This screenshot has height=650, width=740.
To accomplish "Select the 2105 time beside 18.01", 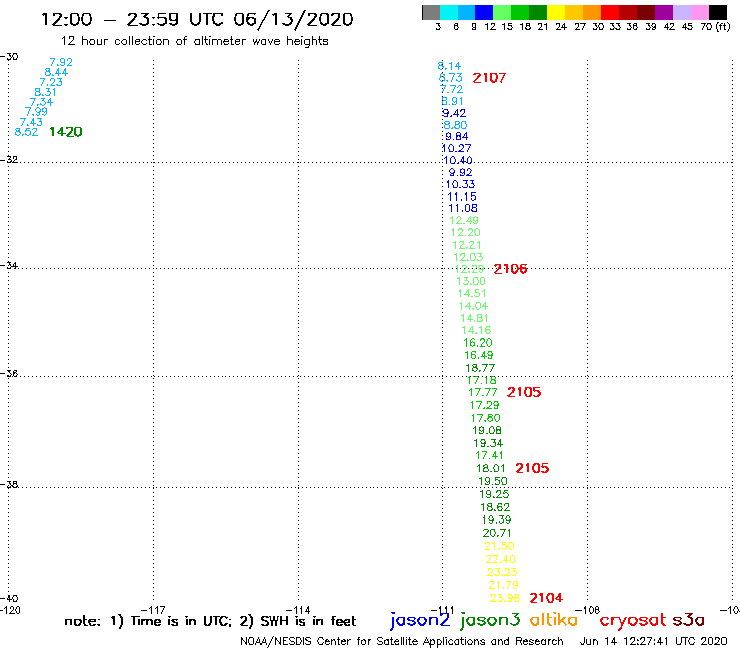I will point(532,468).
